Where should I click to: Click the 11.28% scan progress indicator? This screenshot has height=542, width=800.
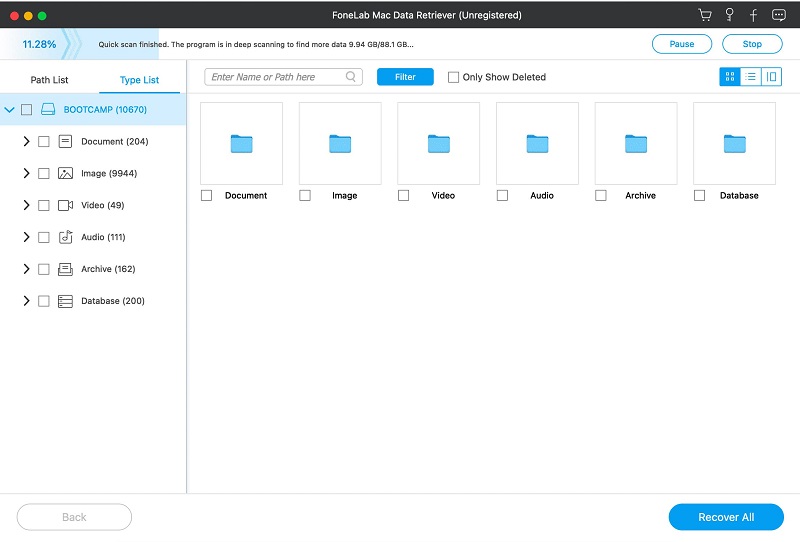pyautogui.click(x=39, y=44)
